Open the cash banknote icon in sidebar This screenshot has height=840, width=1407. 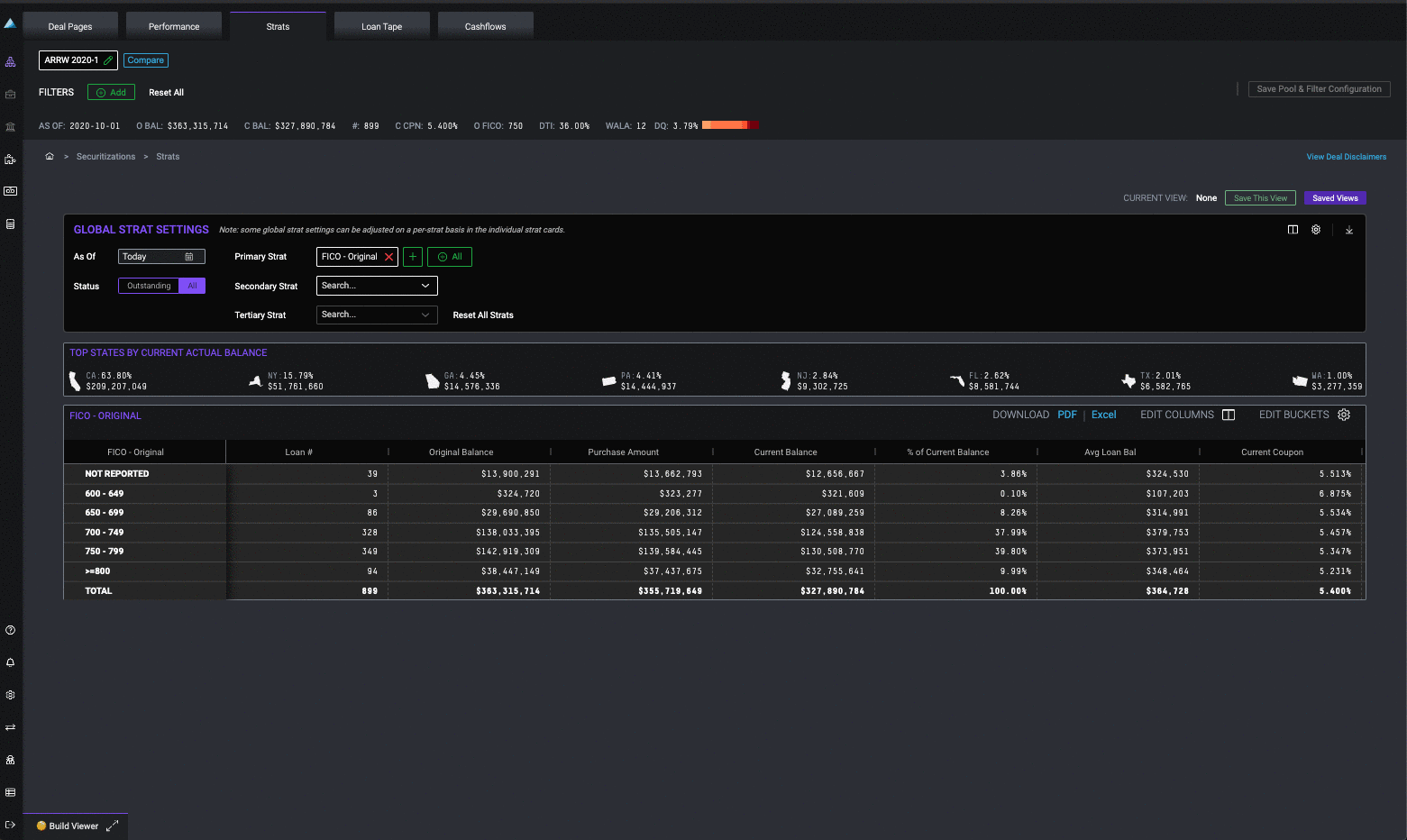click(x=10, y=191)
